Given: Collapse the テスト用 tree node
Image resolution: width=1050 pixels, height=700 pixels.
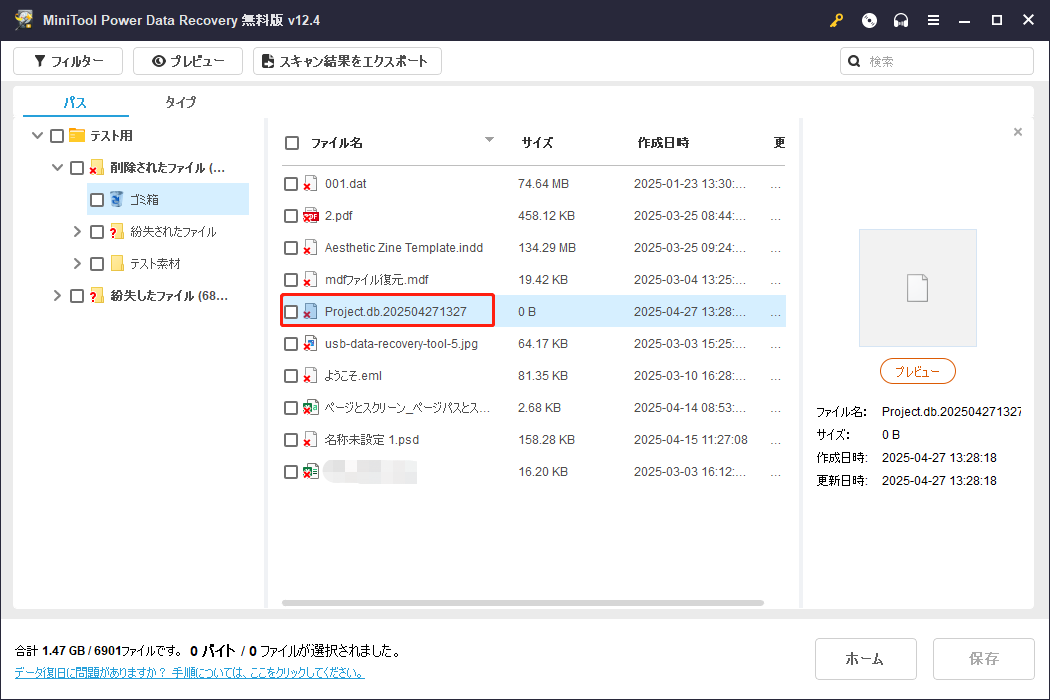Looking at the screenshot, I should tap(38, 135).
